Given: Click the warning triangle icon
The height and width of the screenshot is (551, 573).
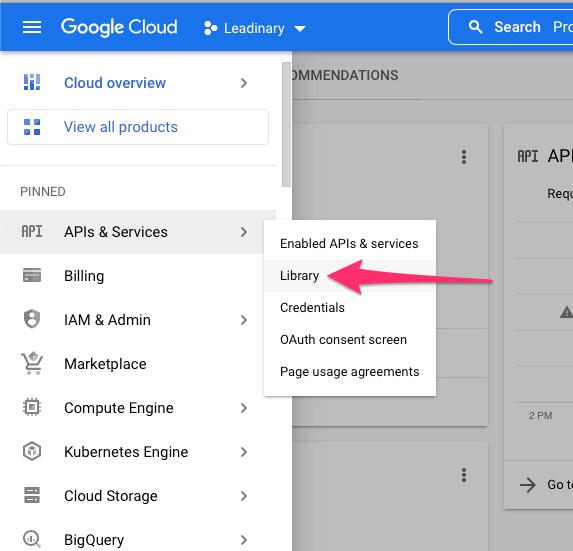Looking at the screenshot, I should [566, 312].
